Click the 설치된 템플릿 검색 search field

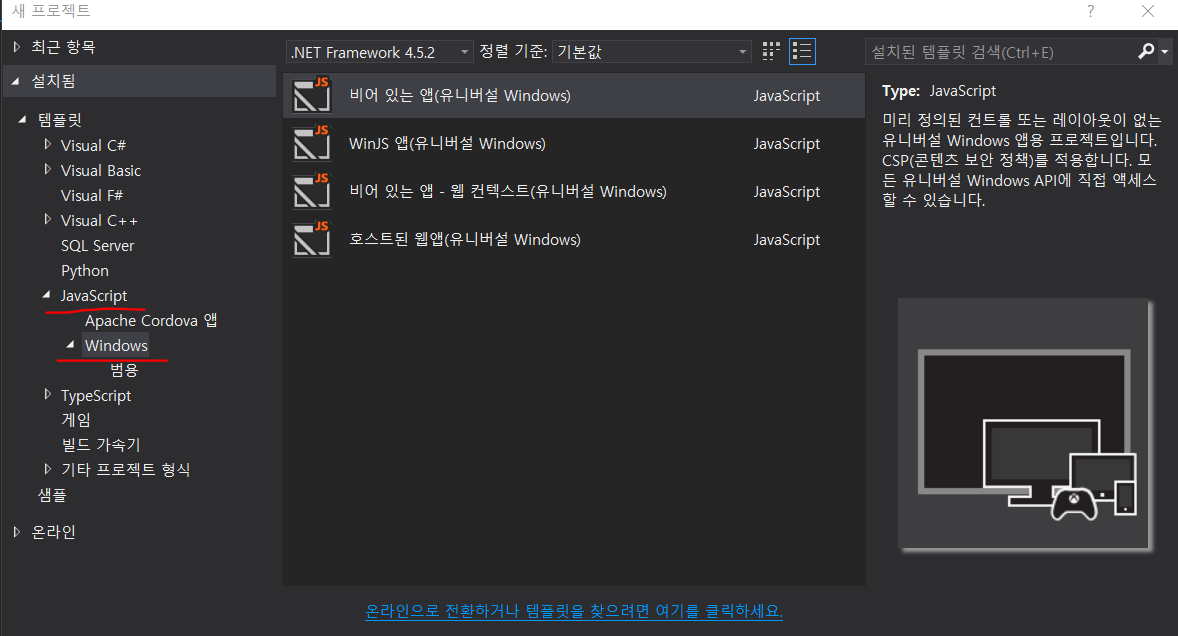click(990, 51)
